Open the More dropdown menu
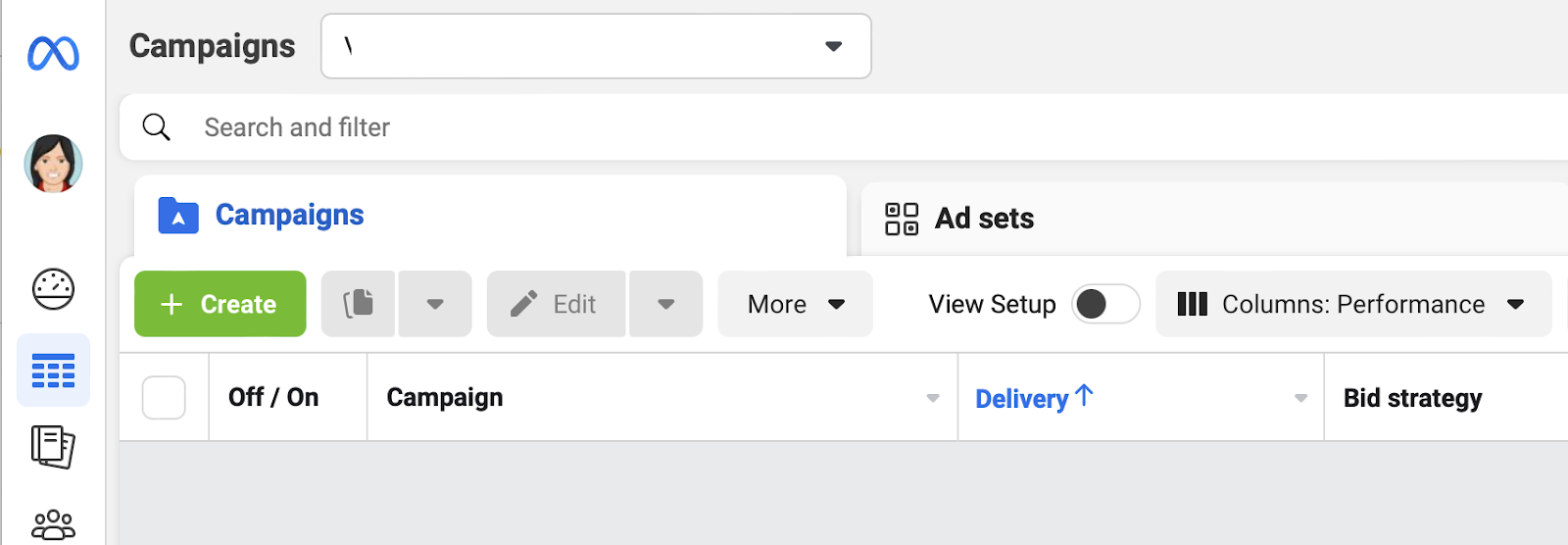This screenshot has width=1568, height=545. coord(795,304)
